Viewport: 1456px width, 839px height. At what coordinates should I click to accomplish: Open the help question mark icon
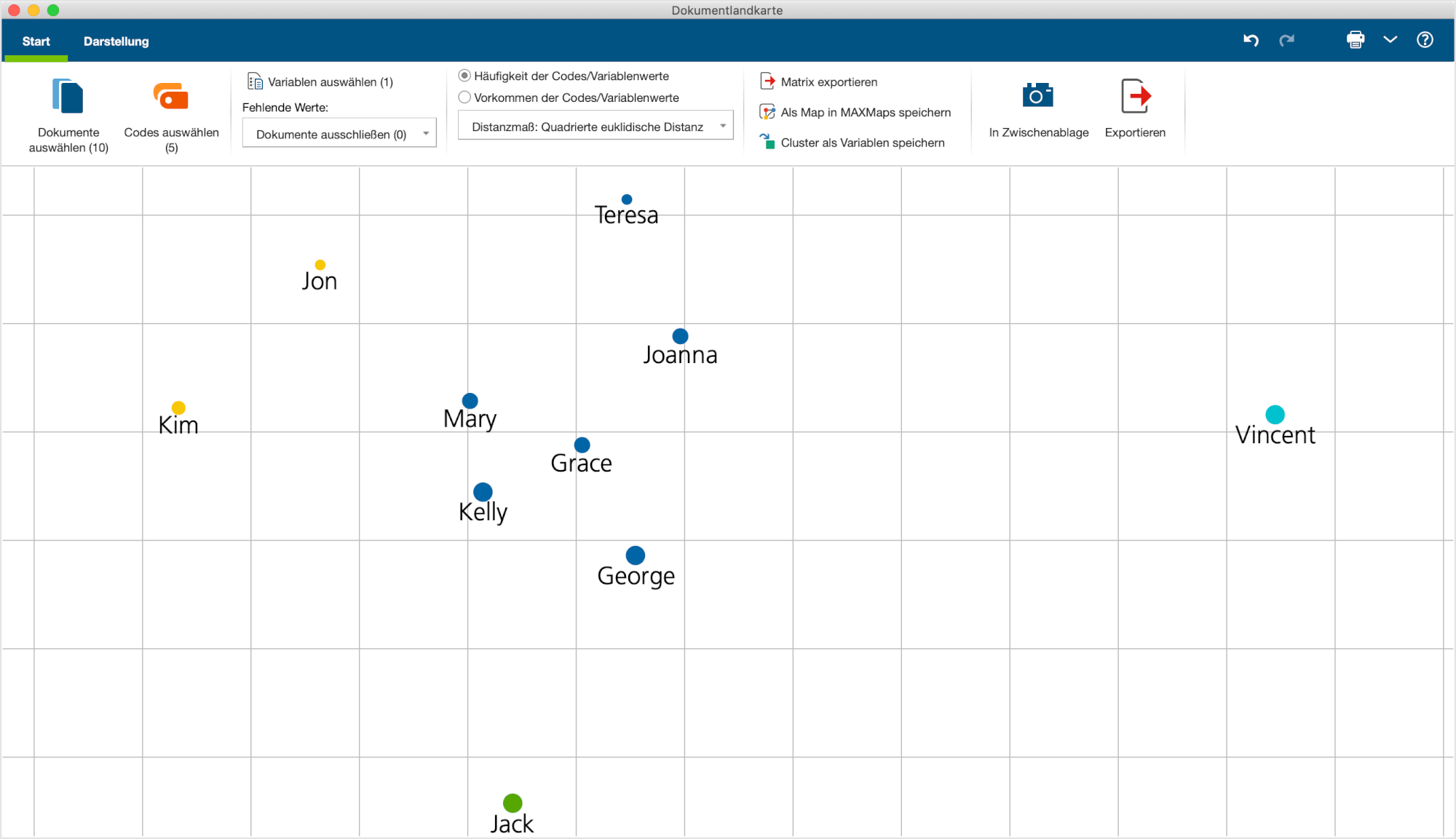coord(1425,40)
